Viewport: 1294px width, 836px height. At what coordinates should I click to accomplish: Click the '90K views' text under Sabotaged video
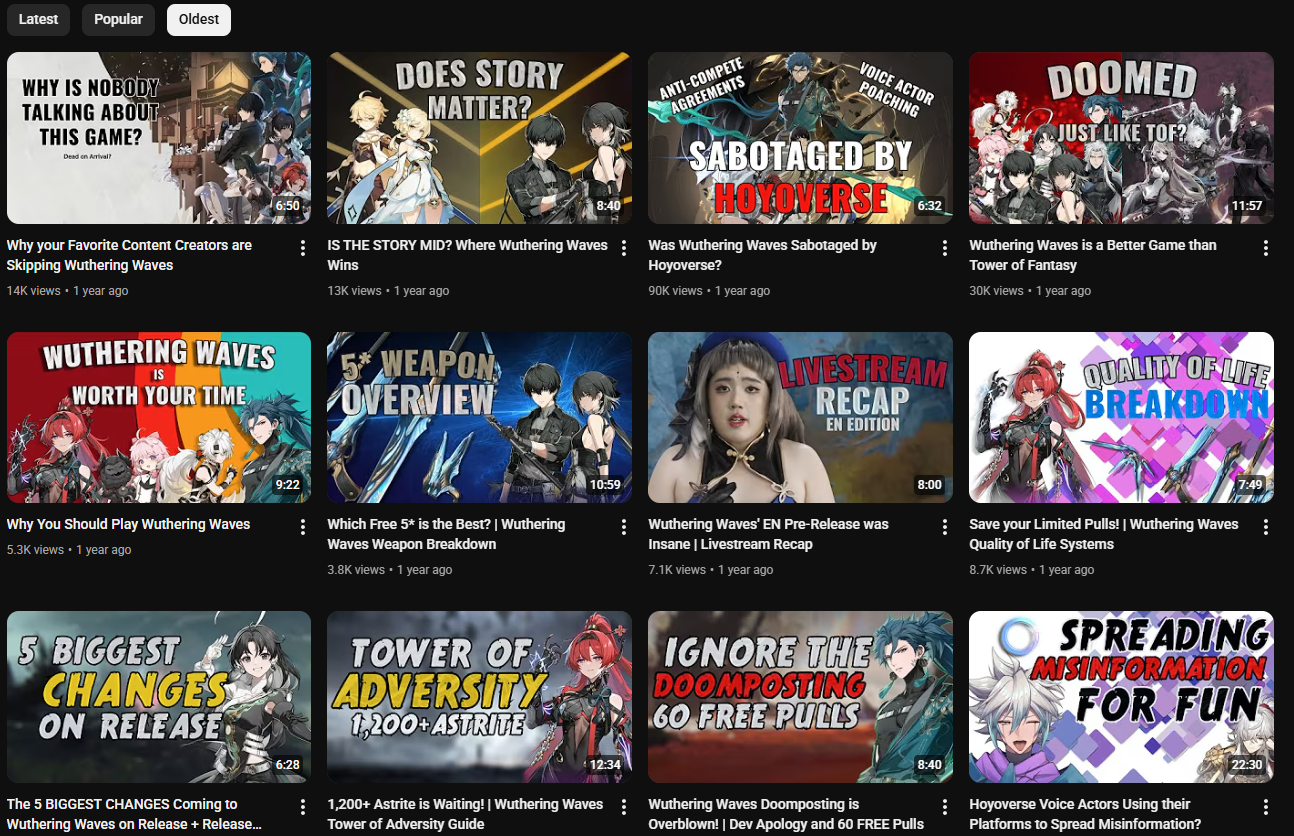click(x=675, y=291)
